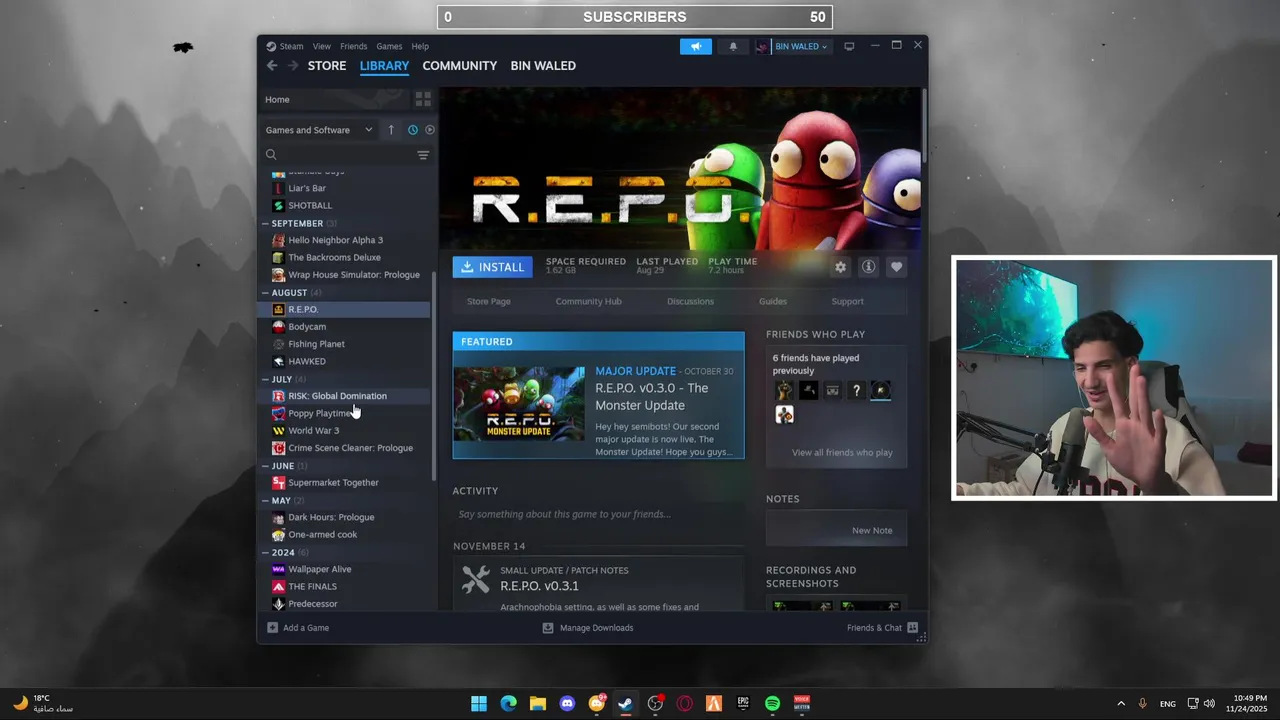Open the notifications bell
Image resolution: width=1280 pixels, height=720 pixels.
(733, 46)
